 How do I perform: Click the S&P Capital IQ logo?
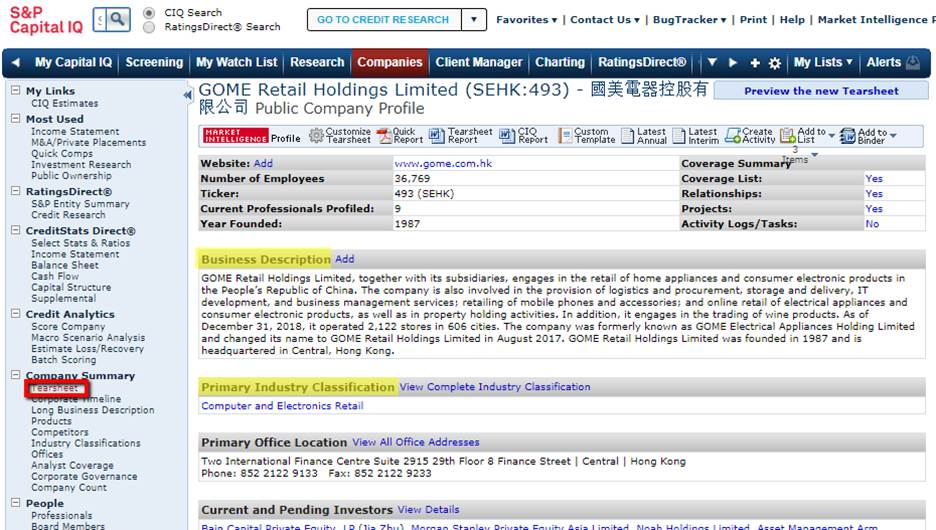pyautogui.click(x=47, y=20)
